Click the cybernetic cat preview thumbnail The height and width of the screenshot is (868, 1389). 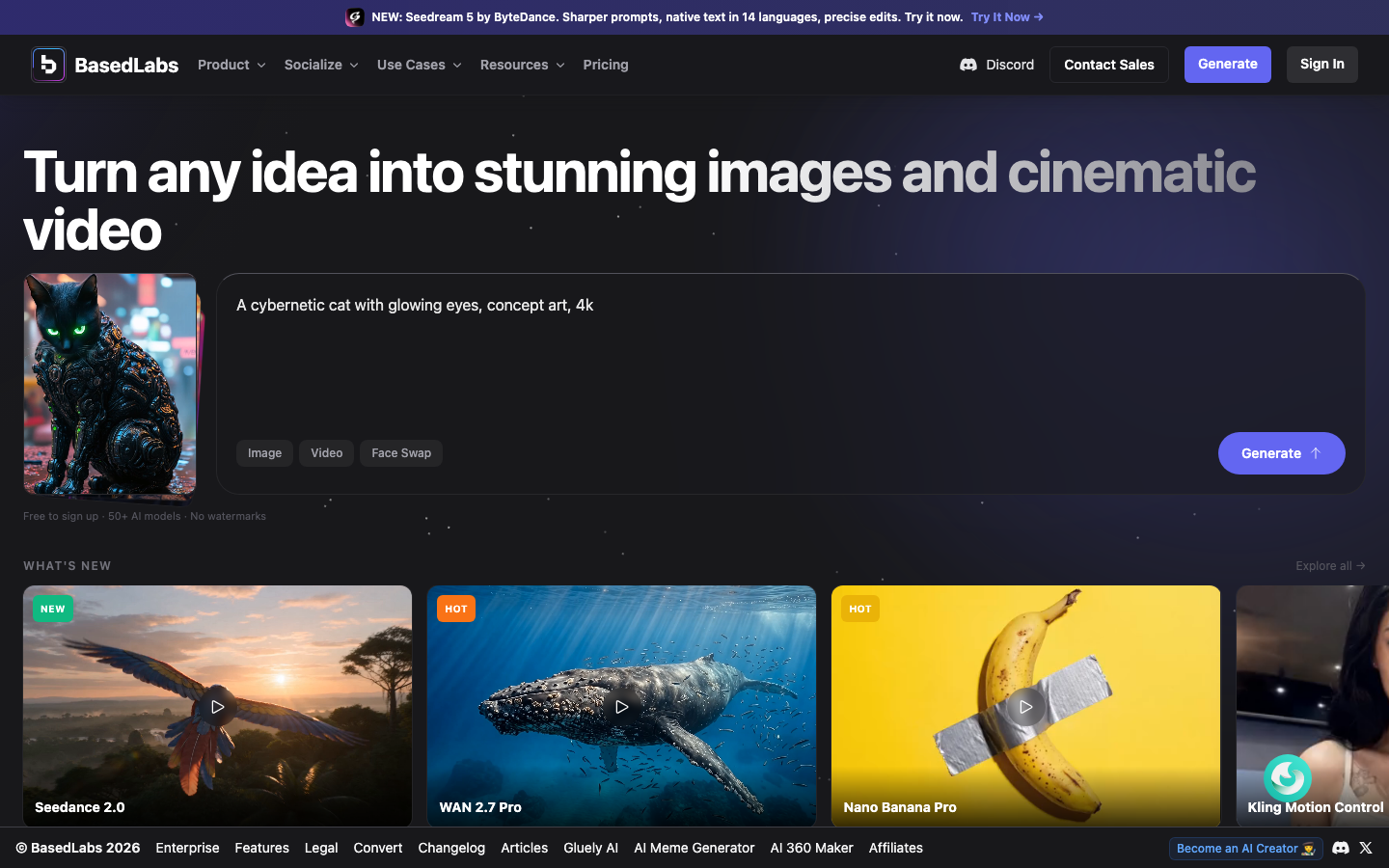(110, 384)
